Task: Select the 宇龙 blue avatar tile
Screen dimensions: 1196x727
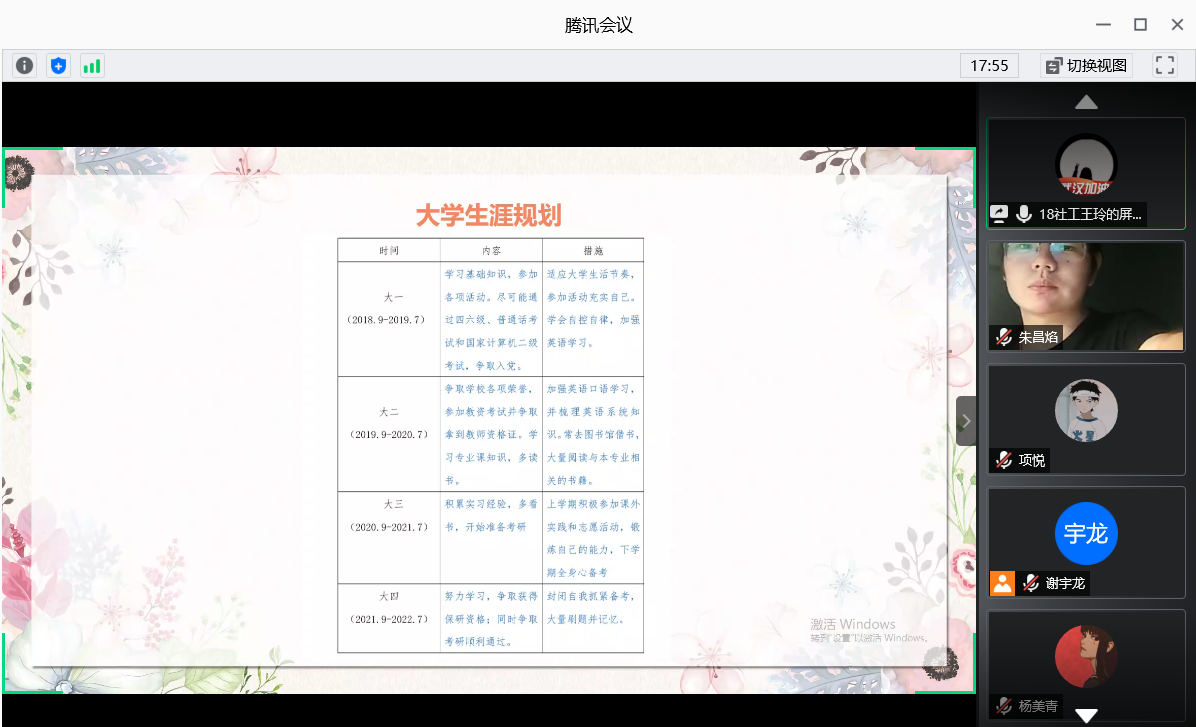Action: pos(1086,533)
